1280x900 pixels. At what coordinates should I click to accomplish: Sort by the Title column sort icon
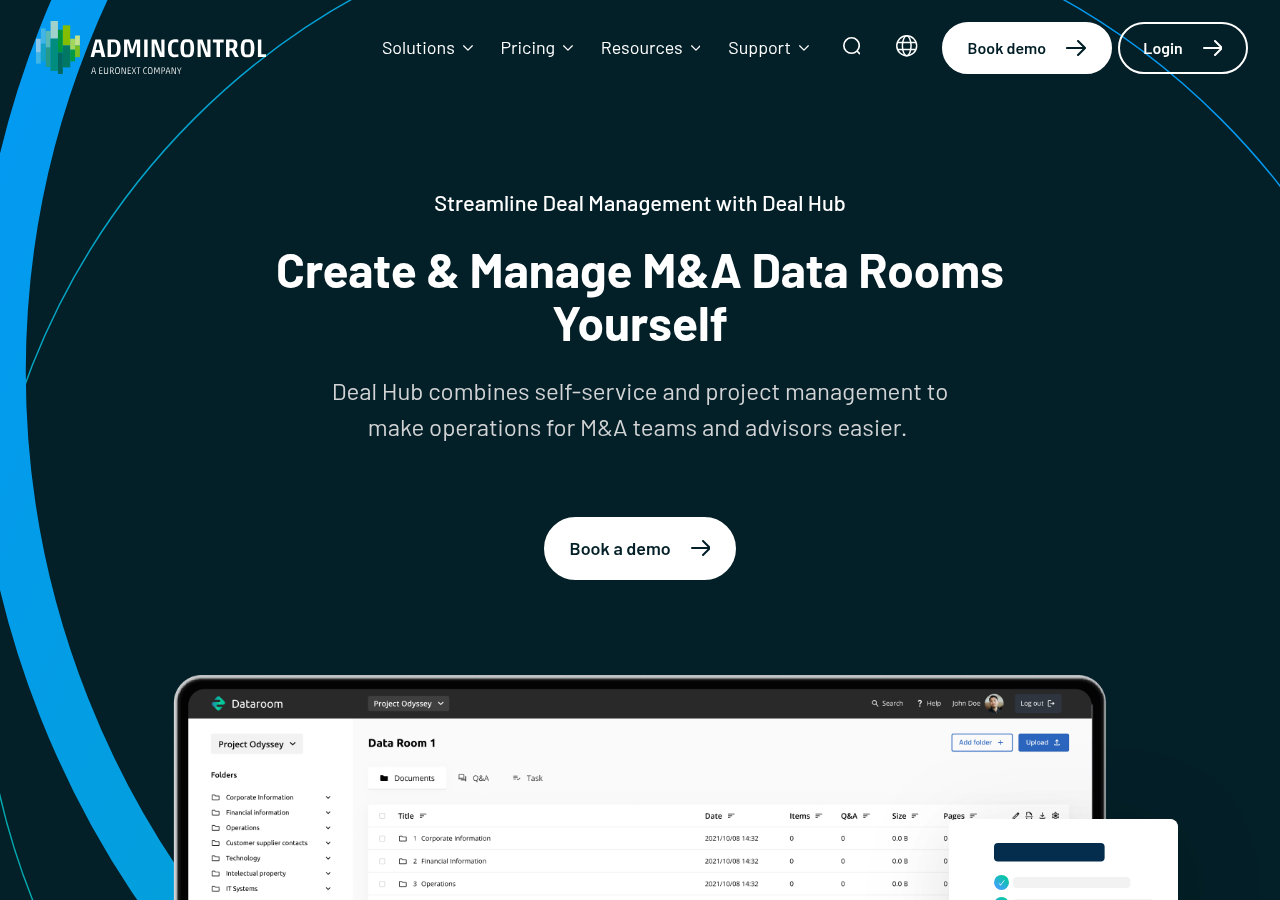click(423, 816)
